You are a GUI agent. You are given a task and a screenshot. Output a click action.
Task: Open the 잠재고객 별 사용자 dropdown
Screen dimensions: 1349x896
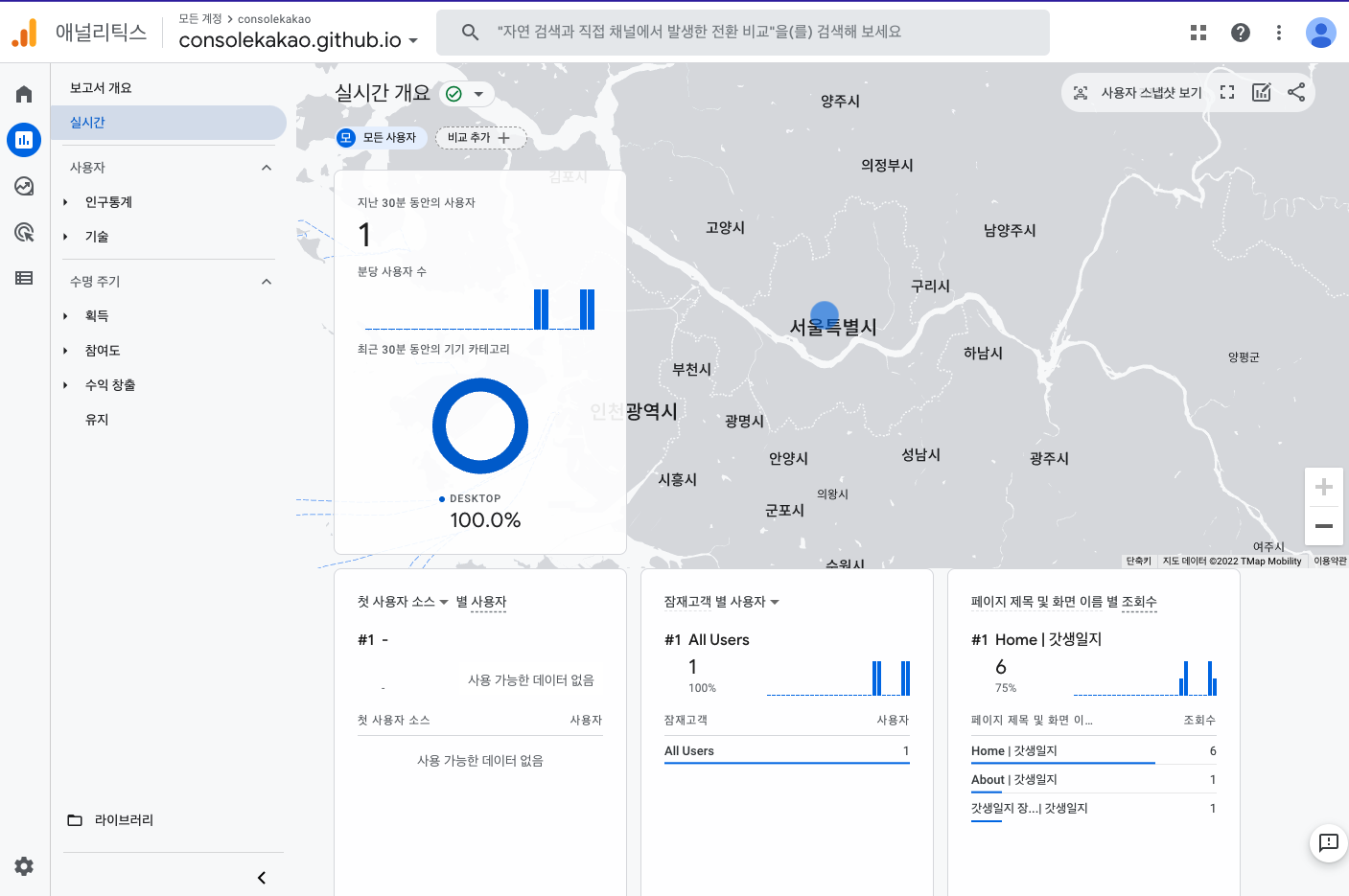pyautogui.click(x=722, y=602)
